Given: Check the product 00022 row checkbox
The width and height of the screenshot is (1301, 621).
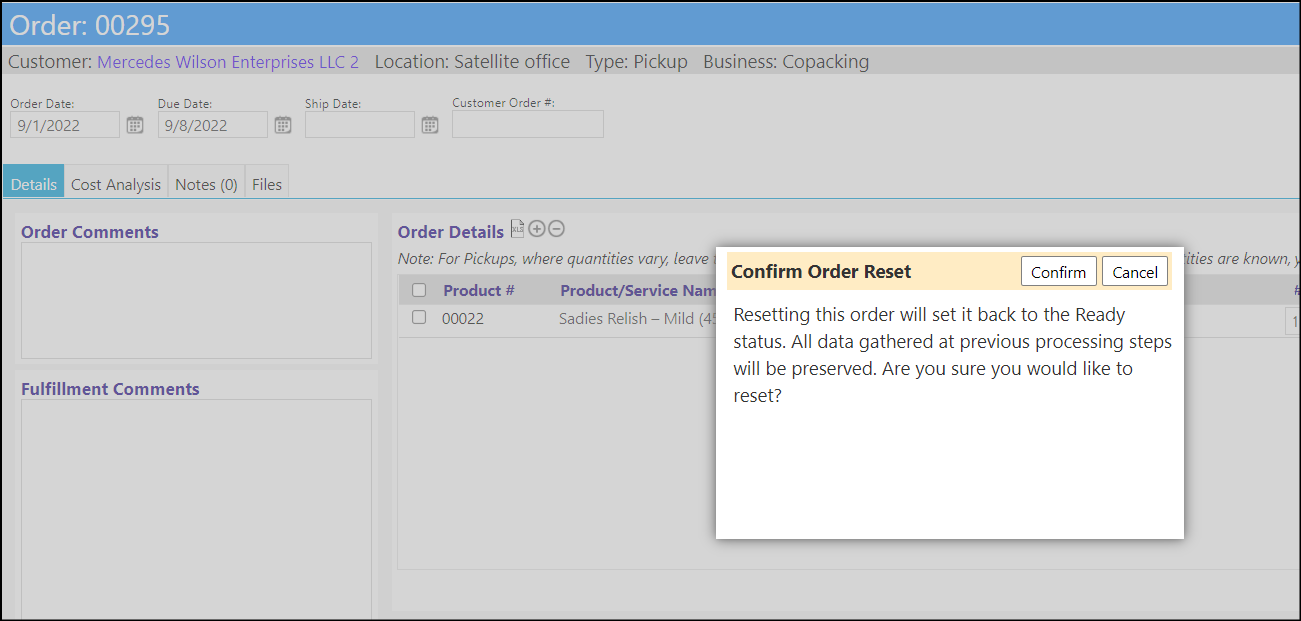Looking at the screenshot, I should point(419,317).
